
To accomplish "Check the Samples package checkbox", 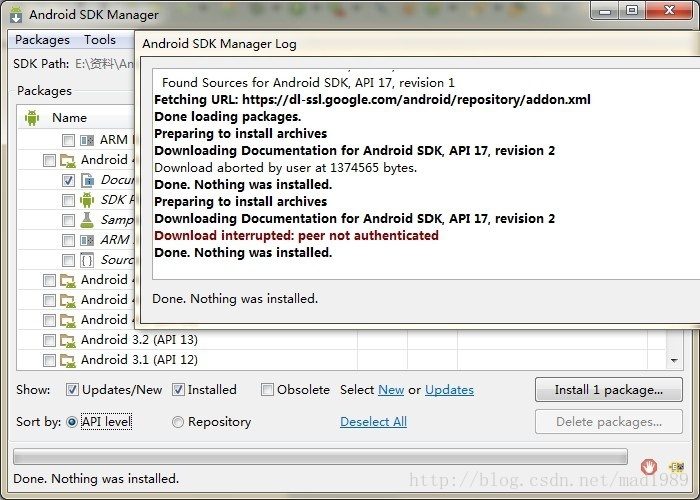I will pos(68,220).
